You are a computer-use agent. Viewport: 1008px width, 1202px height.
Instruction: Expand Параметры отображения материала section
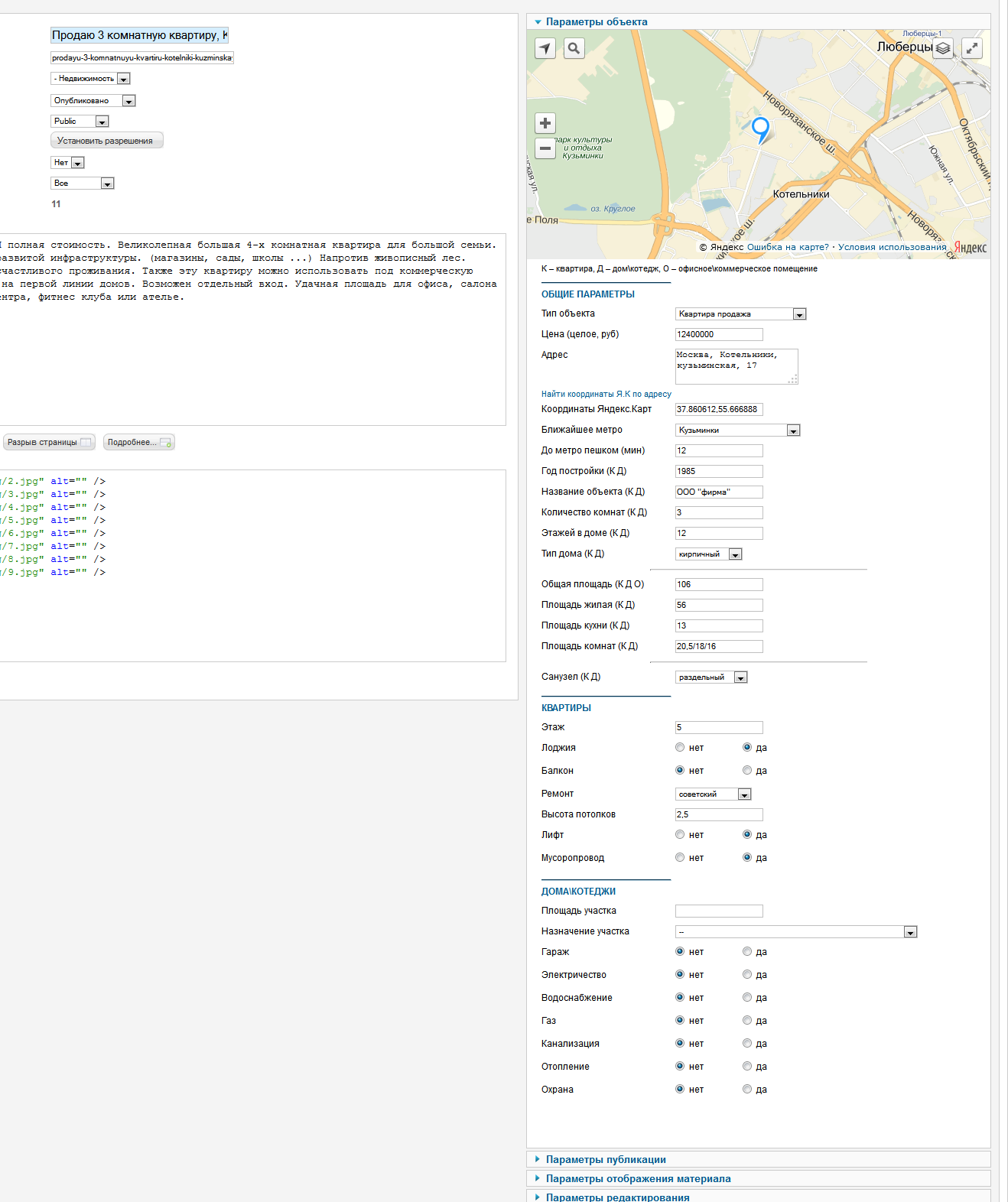(x=638, y=1179)
